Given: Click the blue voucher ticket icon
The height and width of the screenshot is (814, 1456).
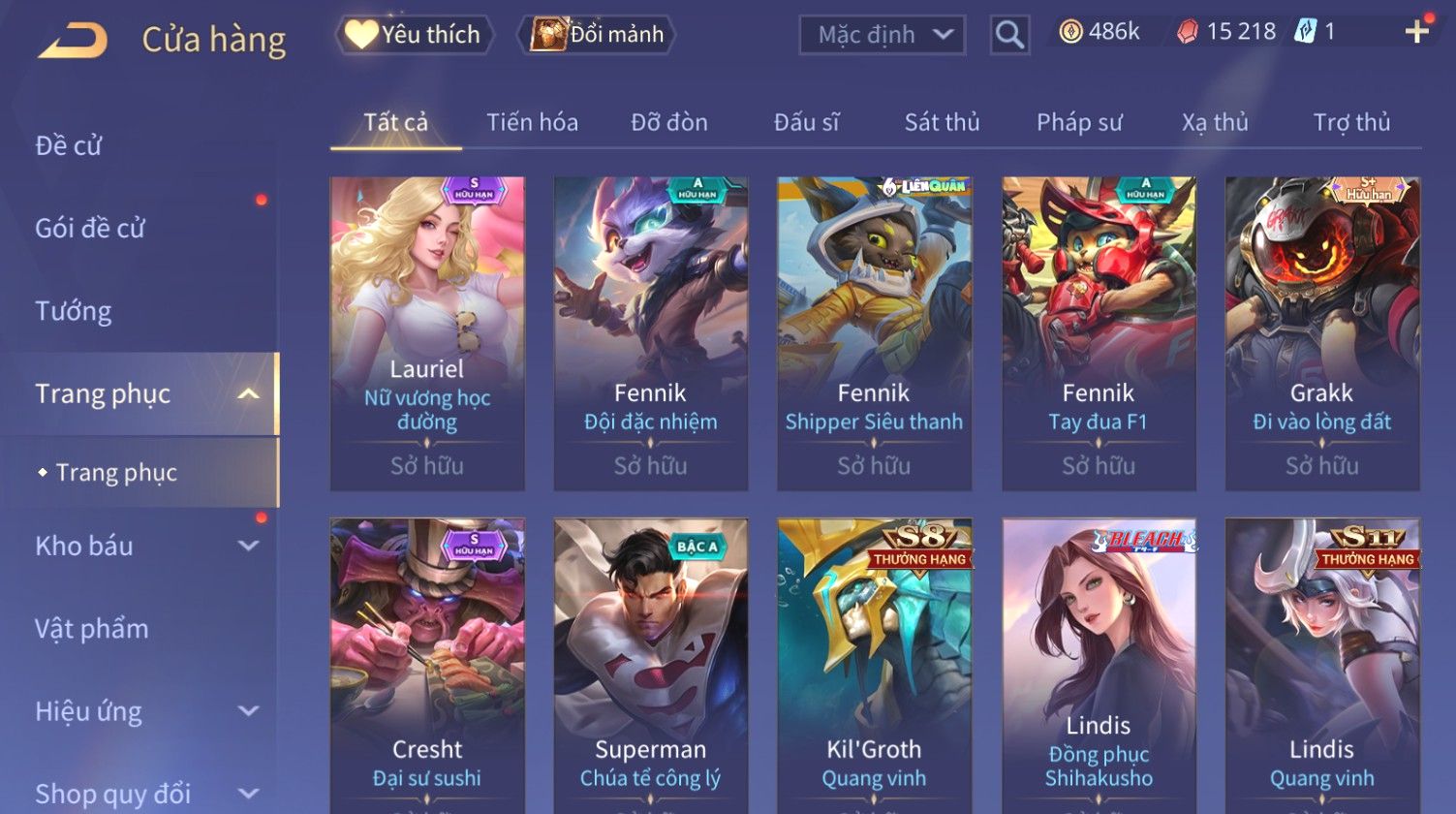Looking at the screenshot, I should pos(1305,32).
